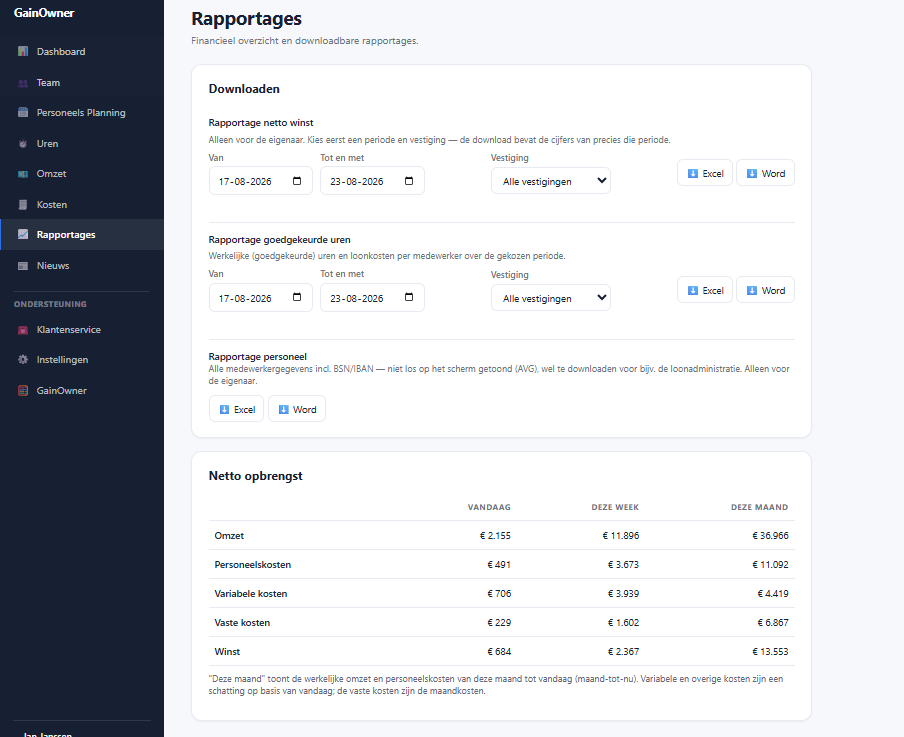Download personeel report as Word
Viewport: 904px width, 737px height.
297,409
